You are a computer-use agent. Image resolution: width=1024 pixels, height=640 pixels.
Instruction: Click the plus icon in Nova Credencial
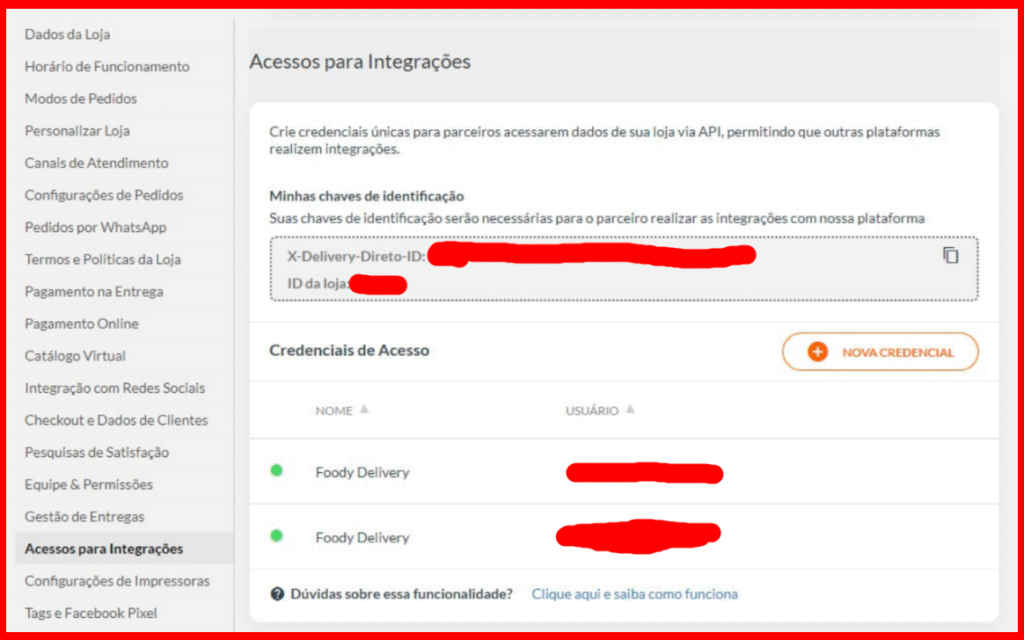pyautogui.click(x=817, y=352)
